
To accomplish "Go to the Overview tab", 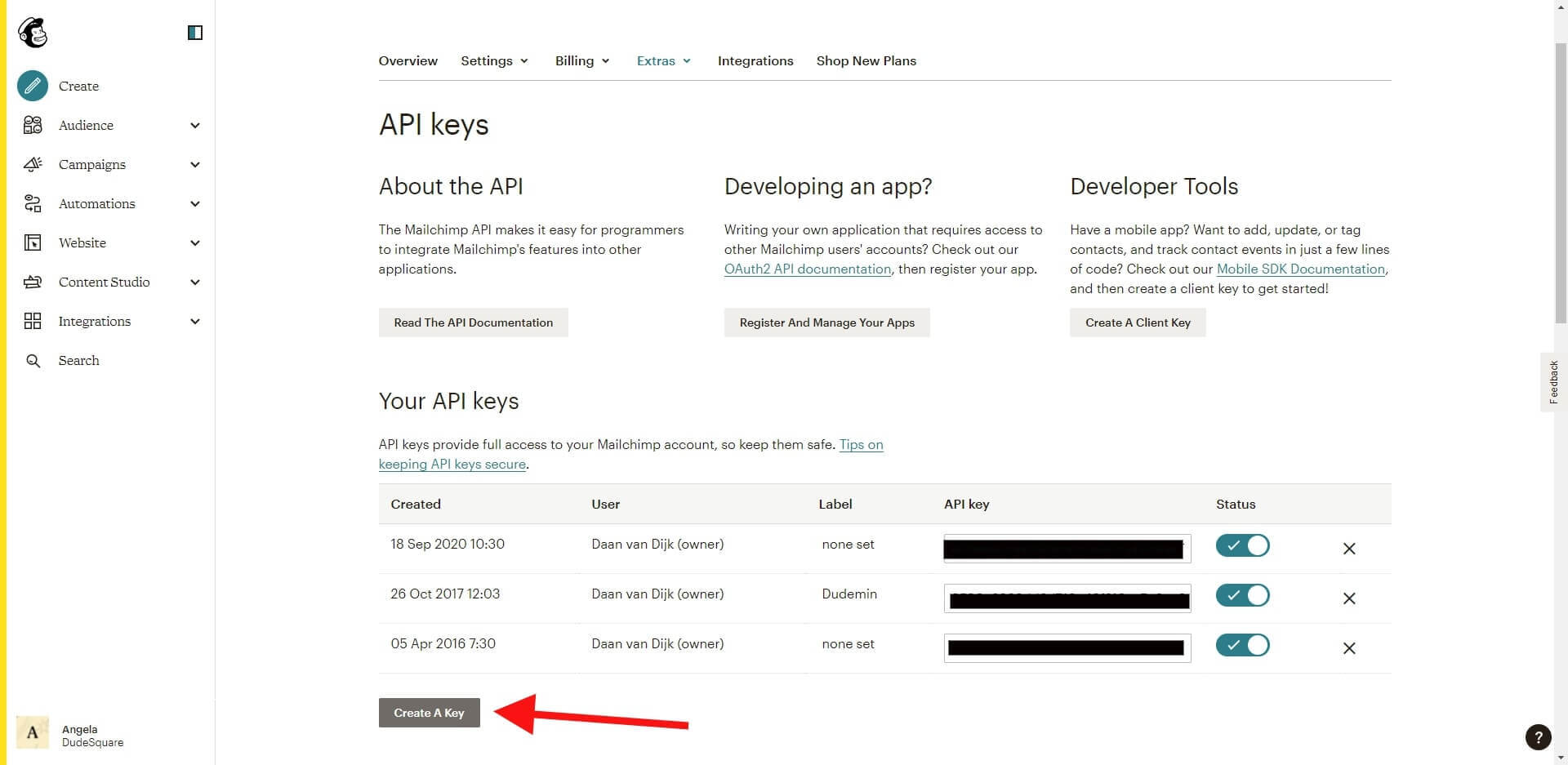I will click(408, 60).
